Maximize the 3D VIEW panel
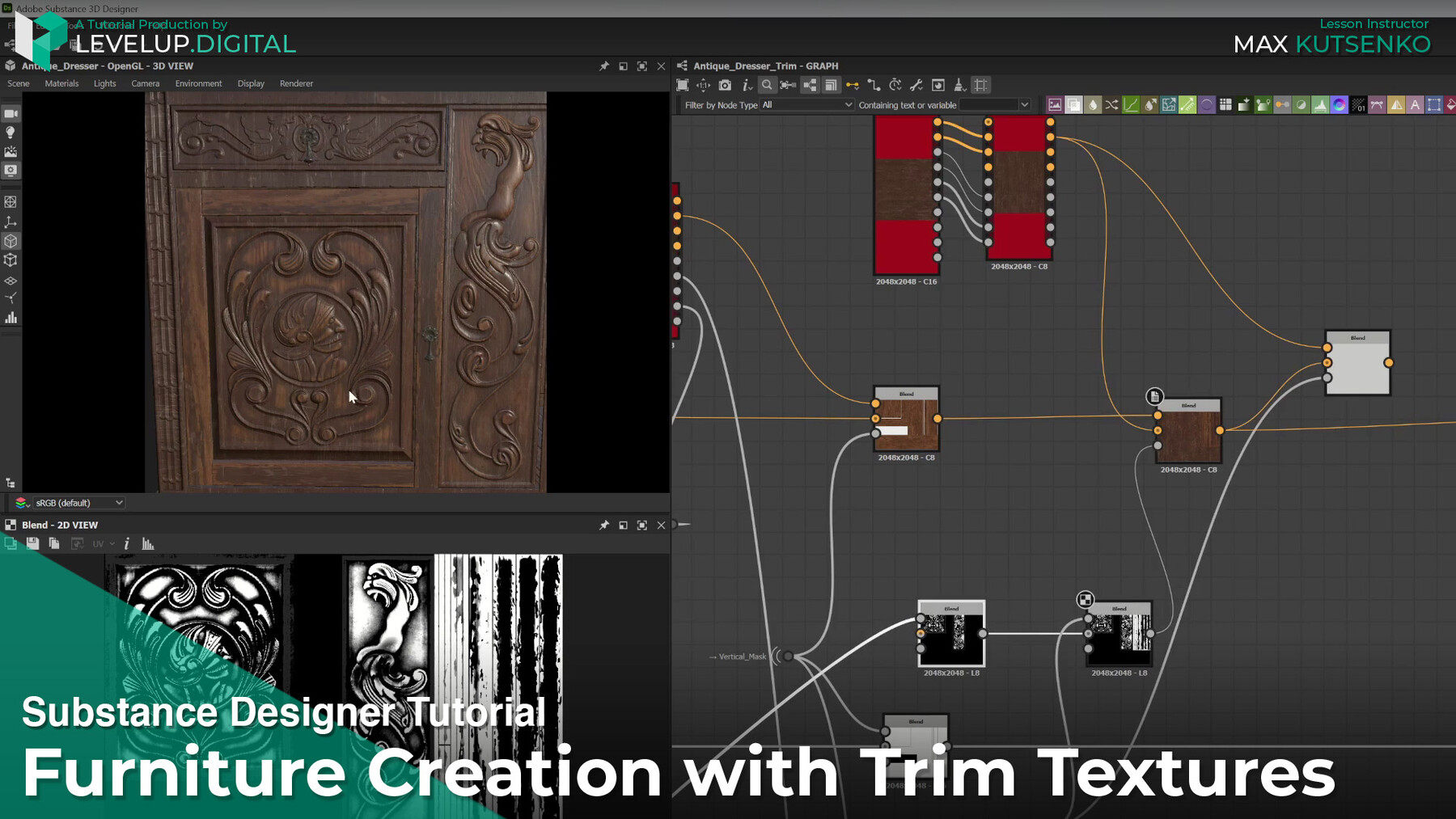 tap(641, 66)
